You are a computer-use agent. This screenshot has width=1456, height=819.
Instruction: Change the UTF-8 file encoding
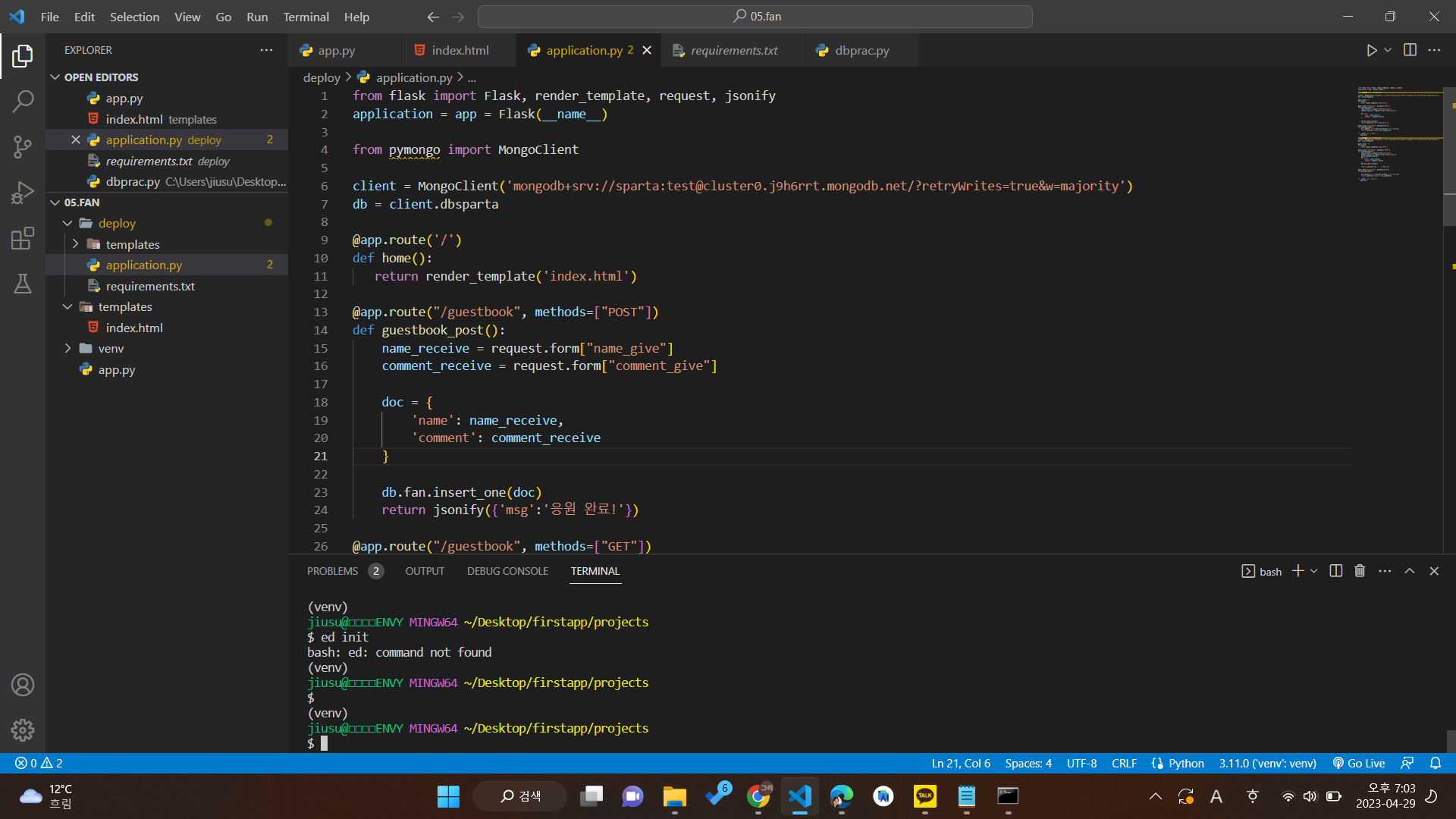click(1081, 764)
